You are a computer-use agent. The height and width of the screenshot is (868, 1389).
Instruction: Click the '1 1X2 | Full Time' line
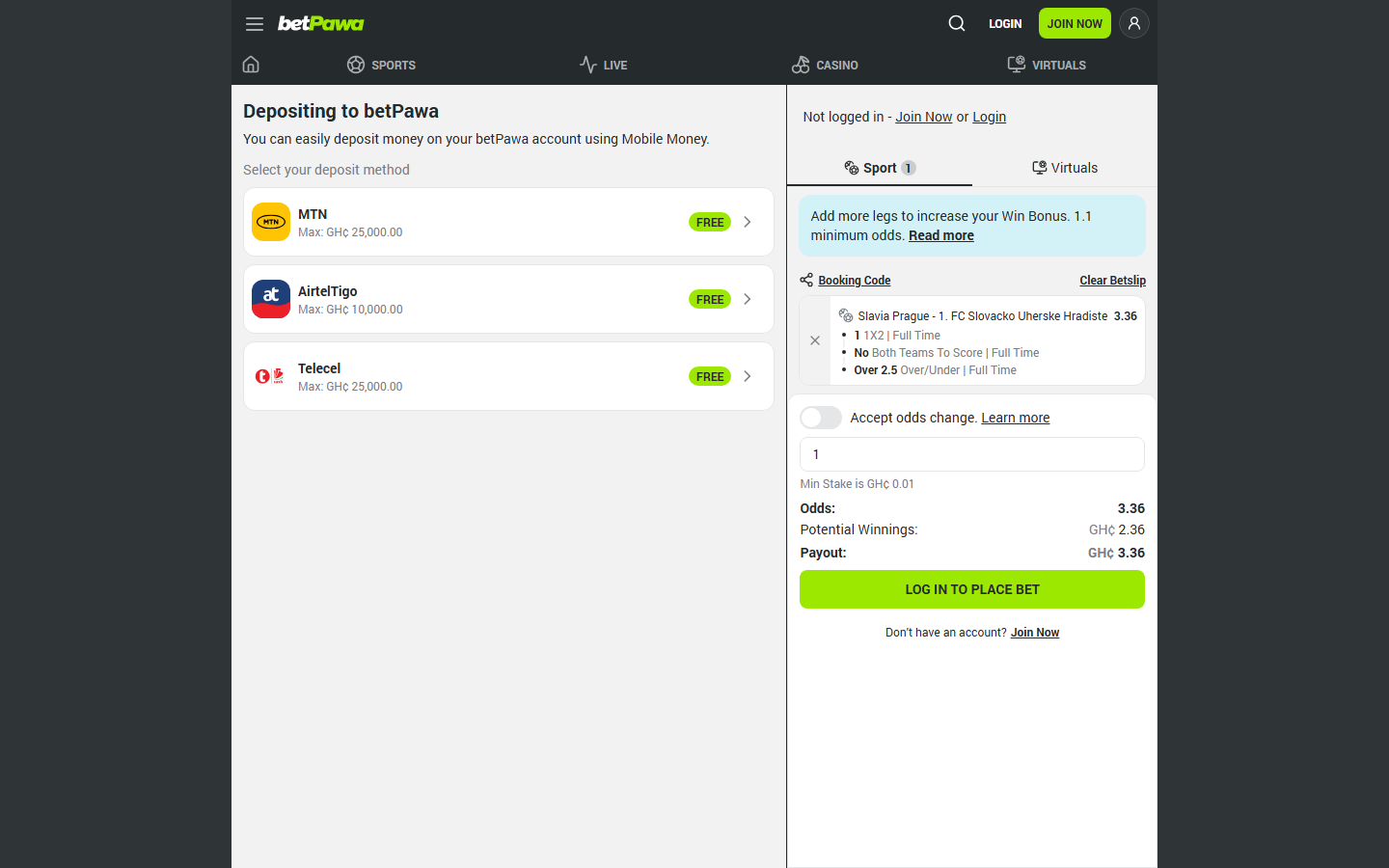(x=897, y=336)
